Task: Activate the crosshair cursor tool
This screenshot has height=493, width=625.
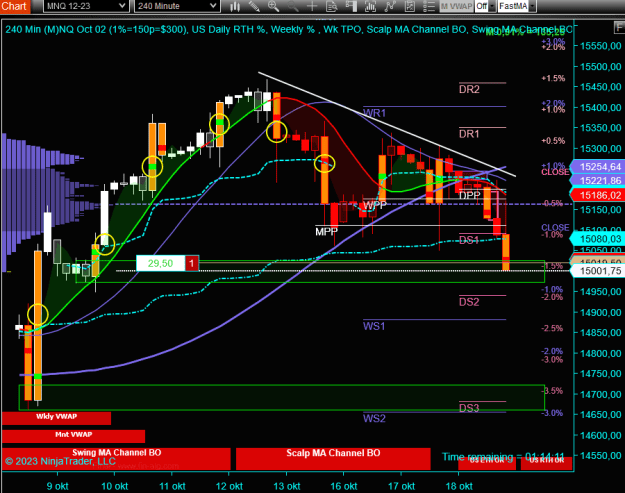Action: pyautogui.click(x=312, y=6)
